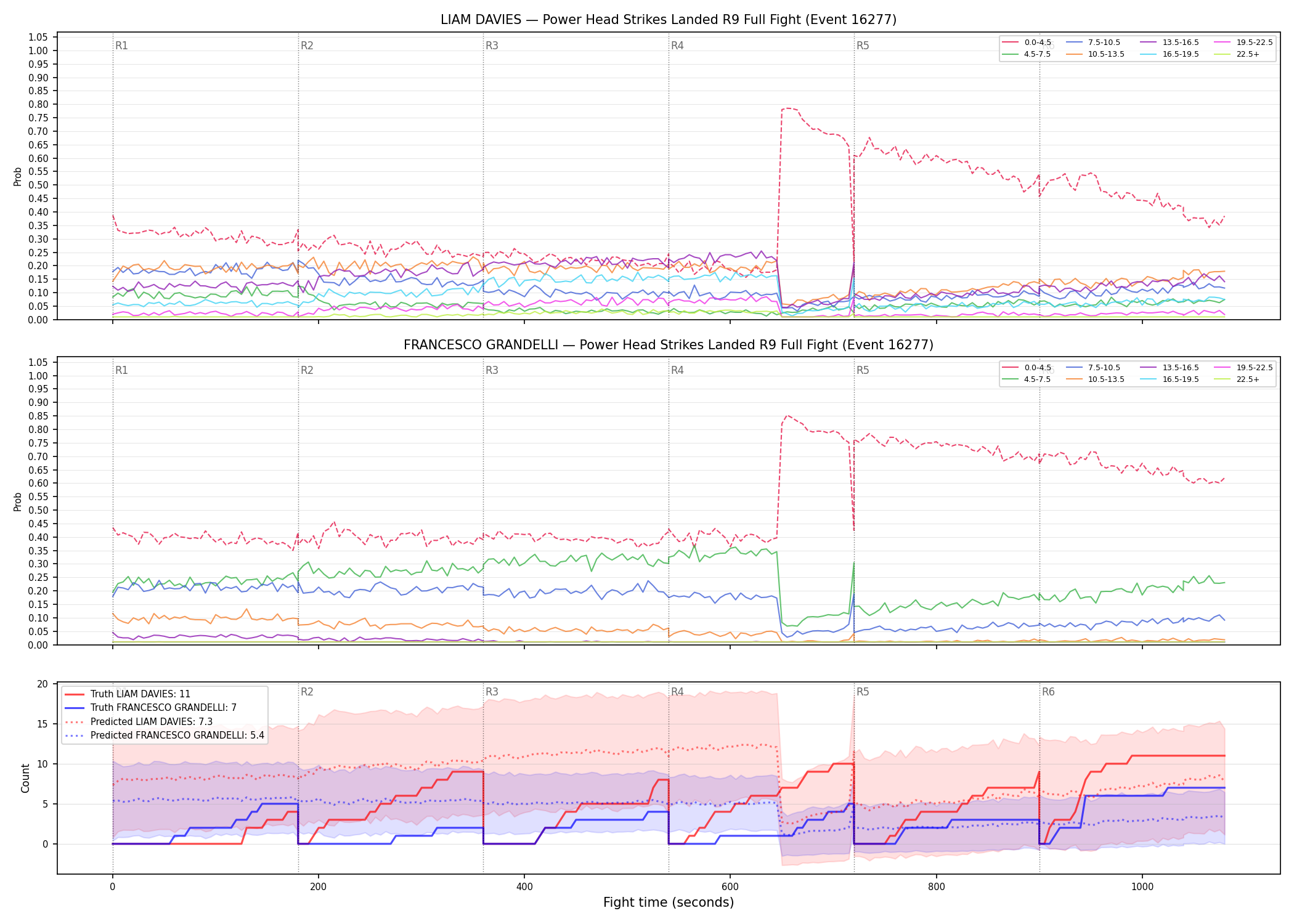This screenshot has width=1294, height=924.
Task: Click R2 round marker in Count chart
Action: [307, 692]
